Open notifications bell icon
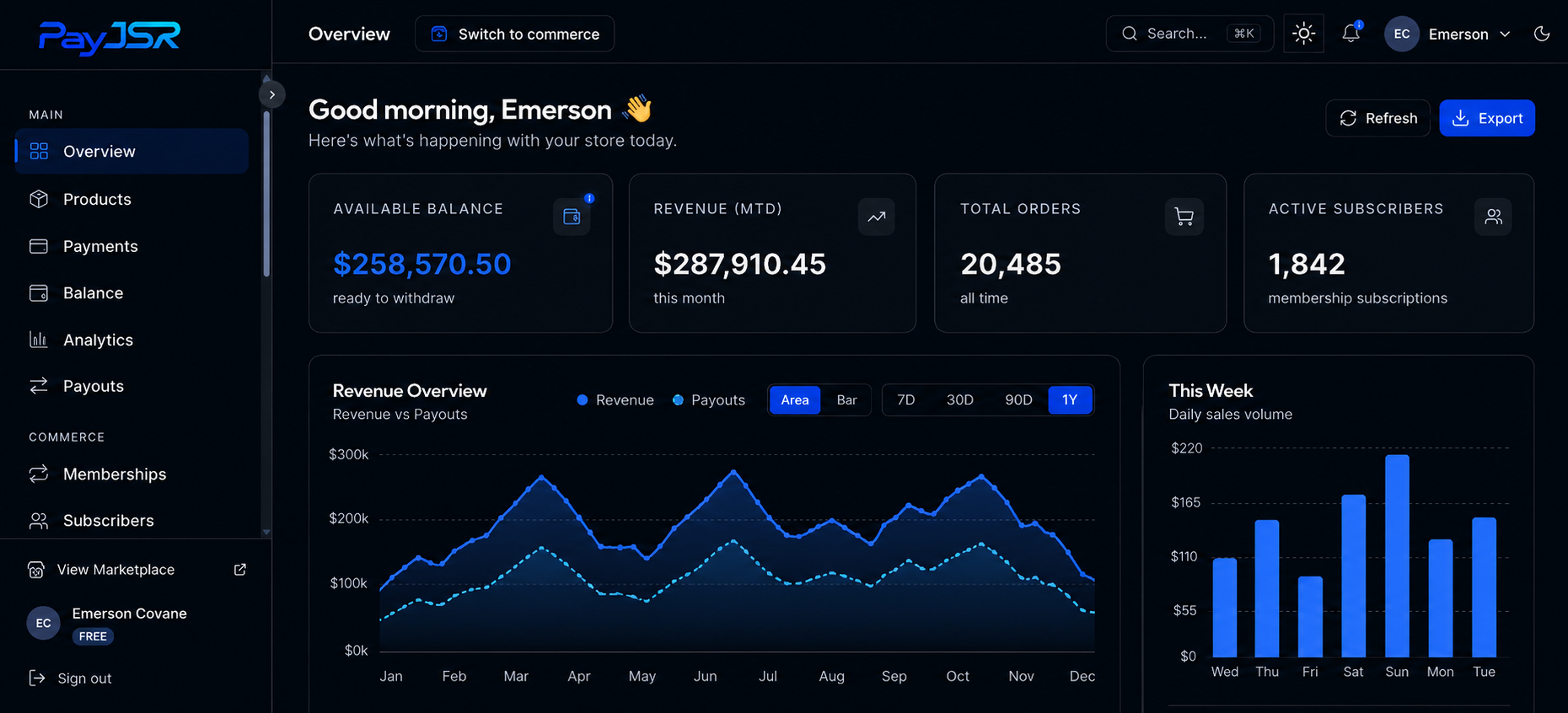 click(1351, 34)
